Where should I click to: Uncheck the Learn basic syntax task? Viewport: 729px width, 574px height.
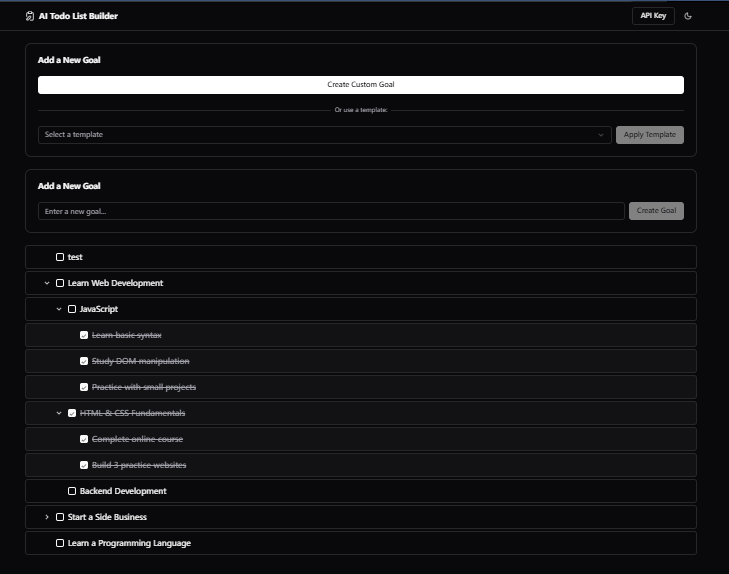(84, 336)
